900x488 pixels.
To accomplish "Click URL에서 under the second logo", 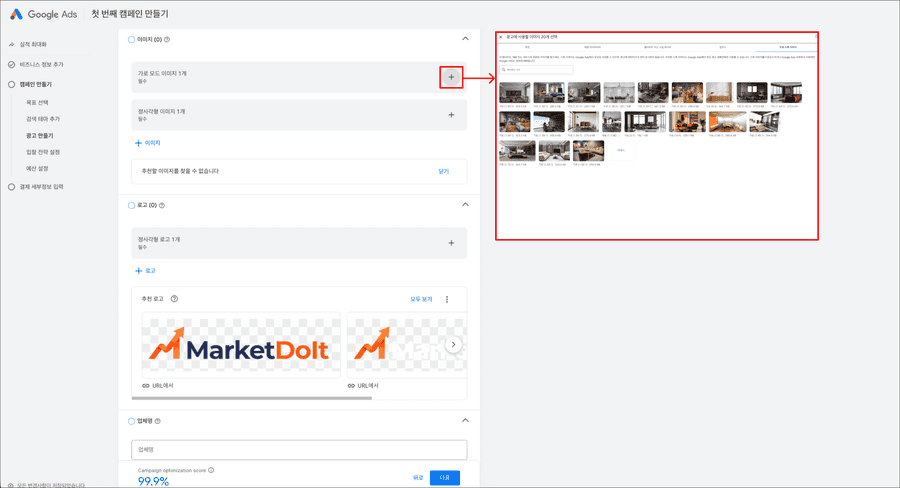I will pyautogui.click(x=363, y=386).
